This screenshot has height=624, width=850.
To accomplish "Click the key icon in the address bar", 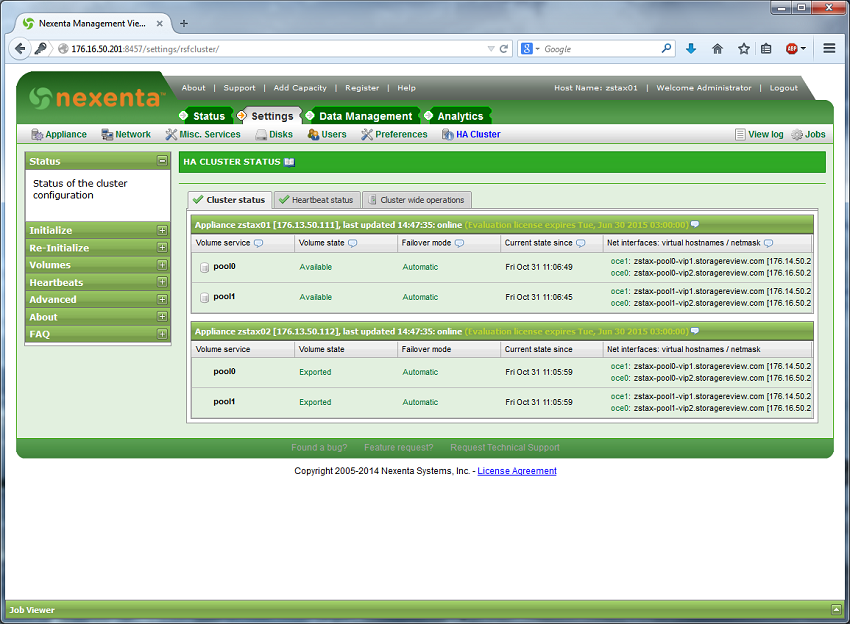I will (40, 49).
